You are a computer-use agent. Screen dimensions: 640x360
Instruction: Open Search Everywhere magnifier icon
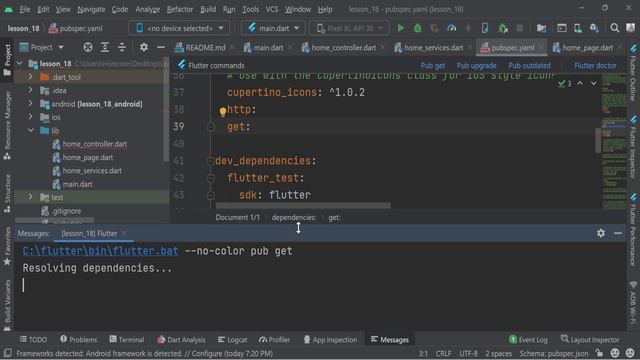point(614,28)
